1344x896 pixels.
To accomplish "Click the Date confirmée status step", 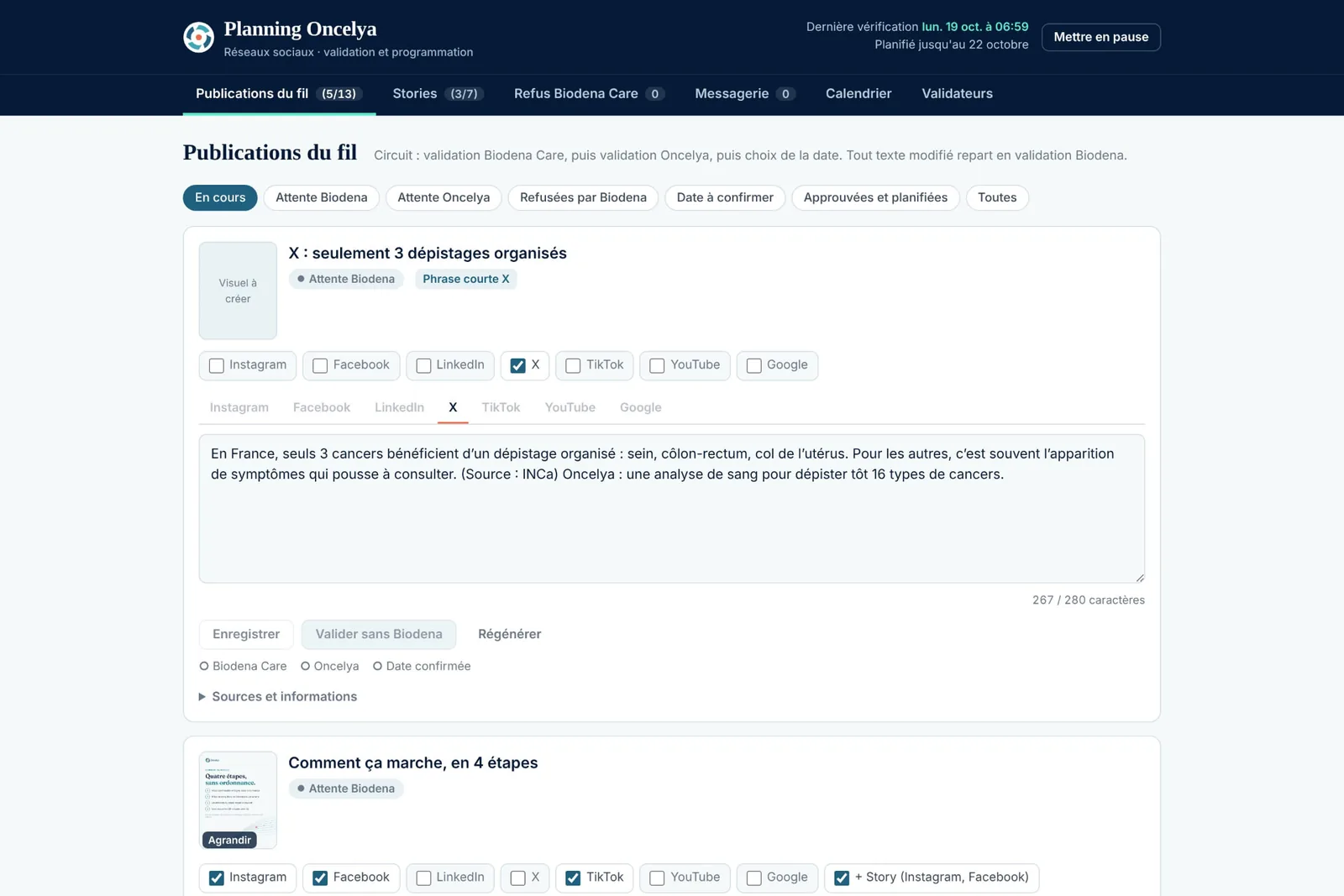I will 422,666.
